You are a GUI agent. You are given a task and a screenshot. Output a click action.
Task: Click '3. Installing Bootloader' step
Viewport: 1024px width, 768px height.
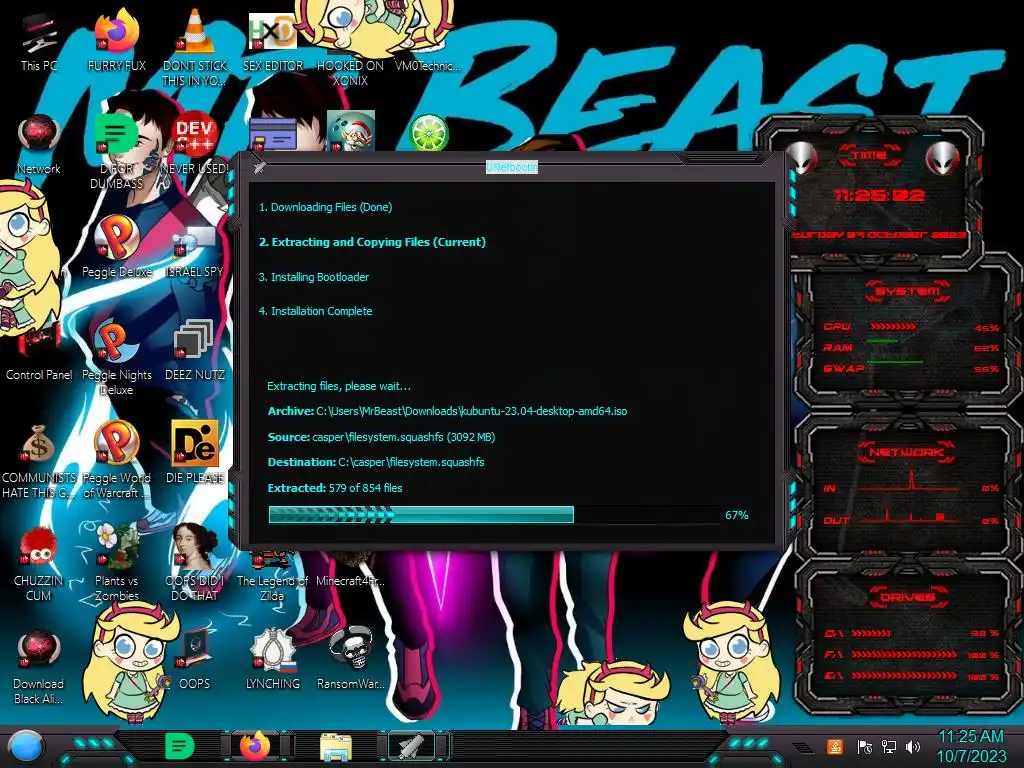click(313, 277)
